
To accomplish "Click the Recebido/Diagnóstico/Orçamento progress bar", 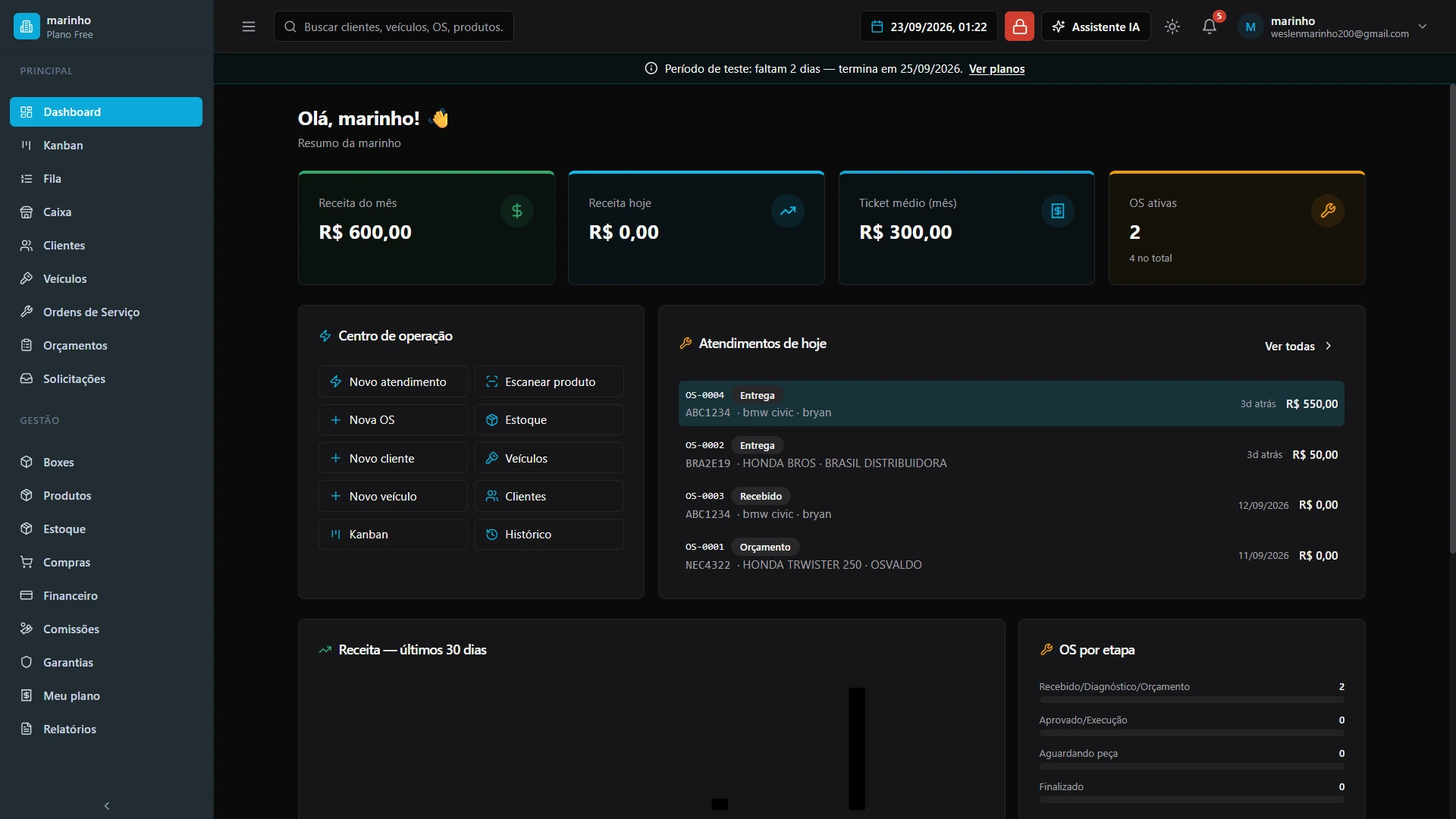I will tap(1192, 699).
